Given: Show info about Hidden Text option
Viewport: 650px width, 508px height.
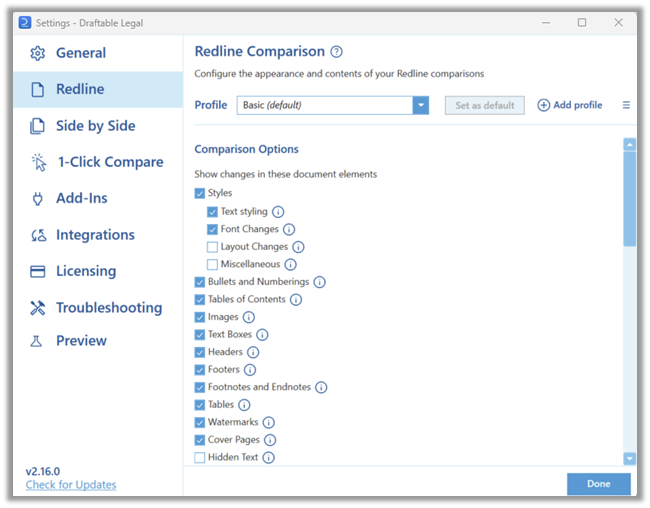Looking at the screenshot, I should coord(269,457).
